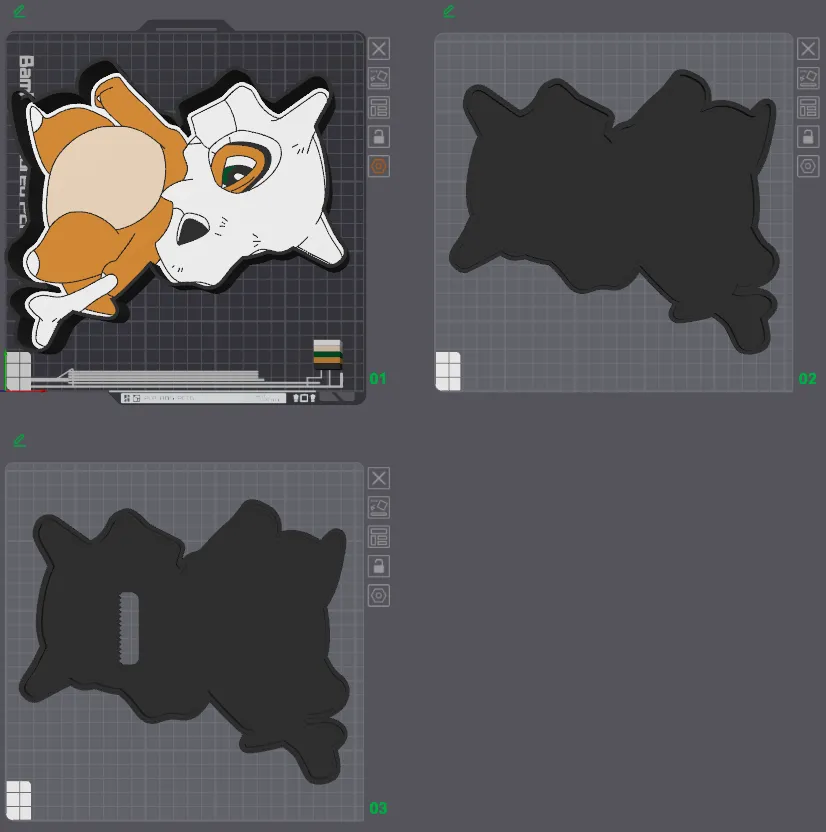Open the orange plate 01 settings icon

tap(379, 166)
